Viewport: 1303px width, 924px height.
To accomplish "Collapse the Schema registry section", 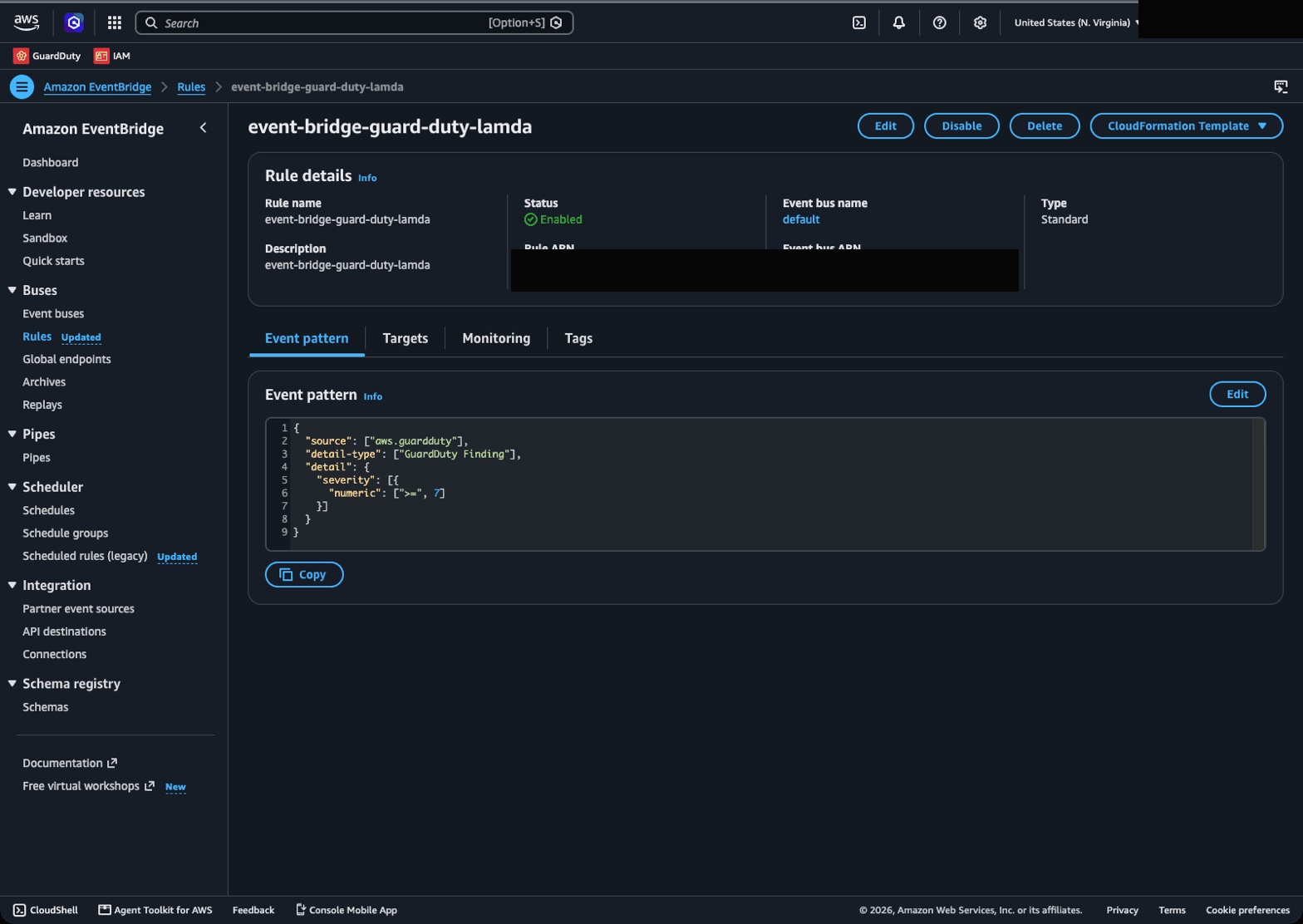I will click(12, 683).
